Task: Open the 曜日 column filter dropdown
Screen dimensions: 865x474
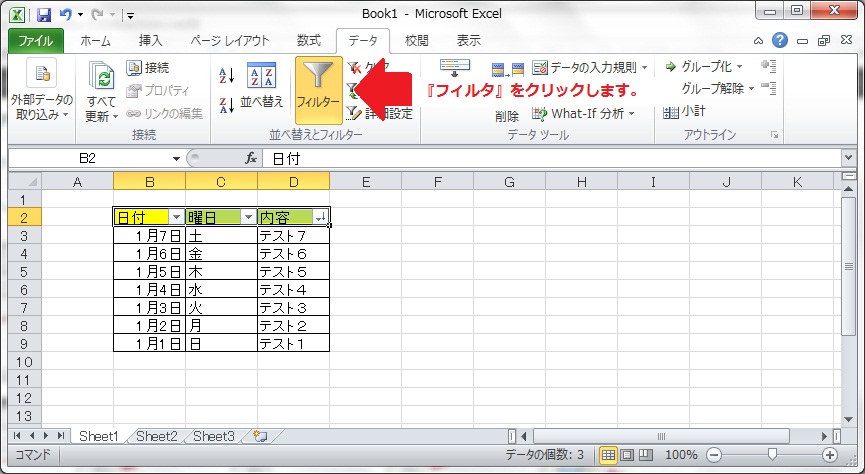Action: click(249, 217)
